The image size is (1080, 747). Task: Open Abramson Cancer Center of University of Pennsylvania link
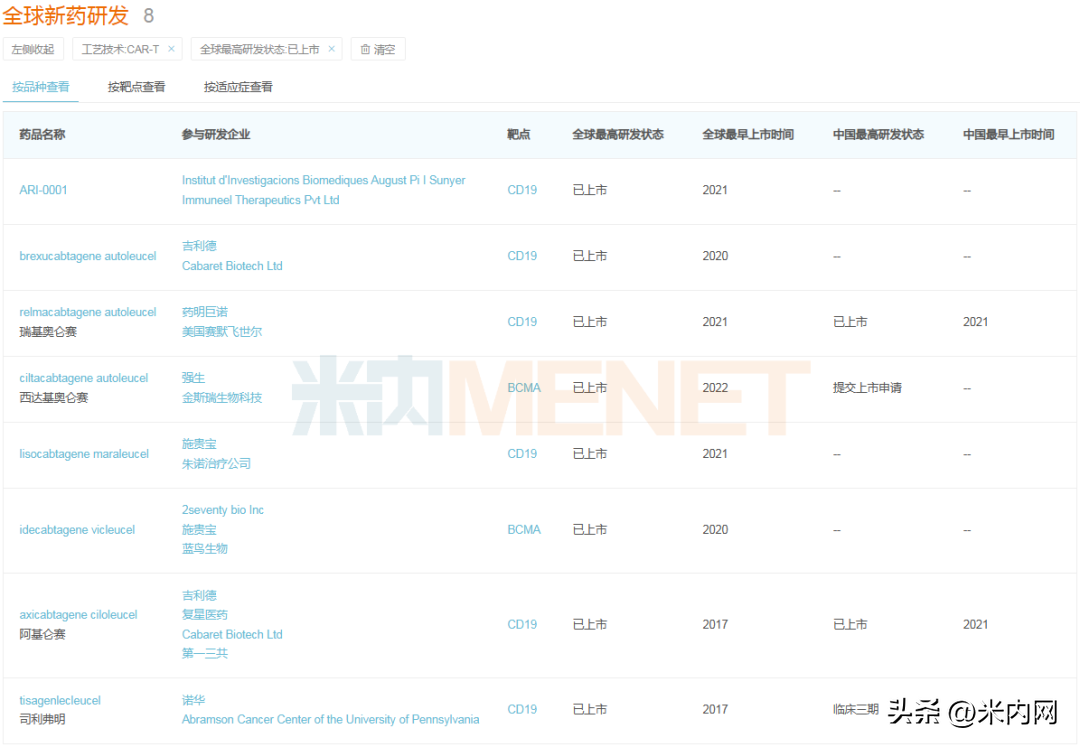click(331, 719)
